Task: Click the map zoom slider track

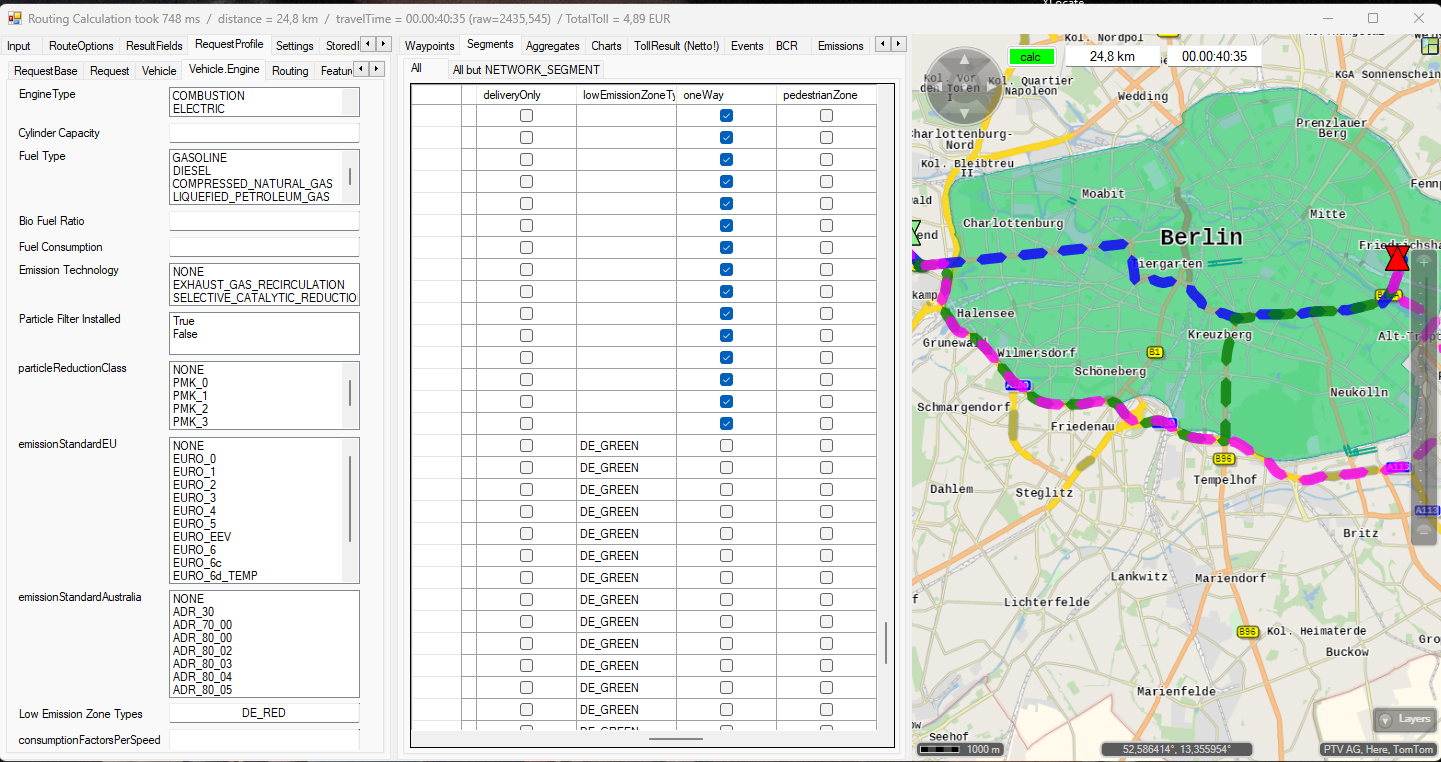Action: click(x=1425, y=400)
